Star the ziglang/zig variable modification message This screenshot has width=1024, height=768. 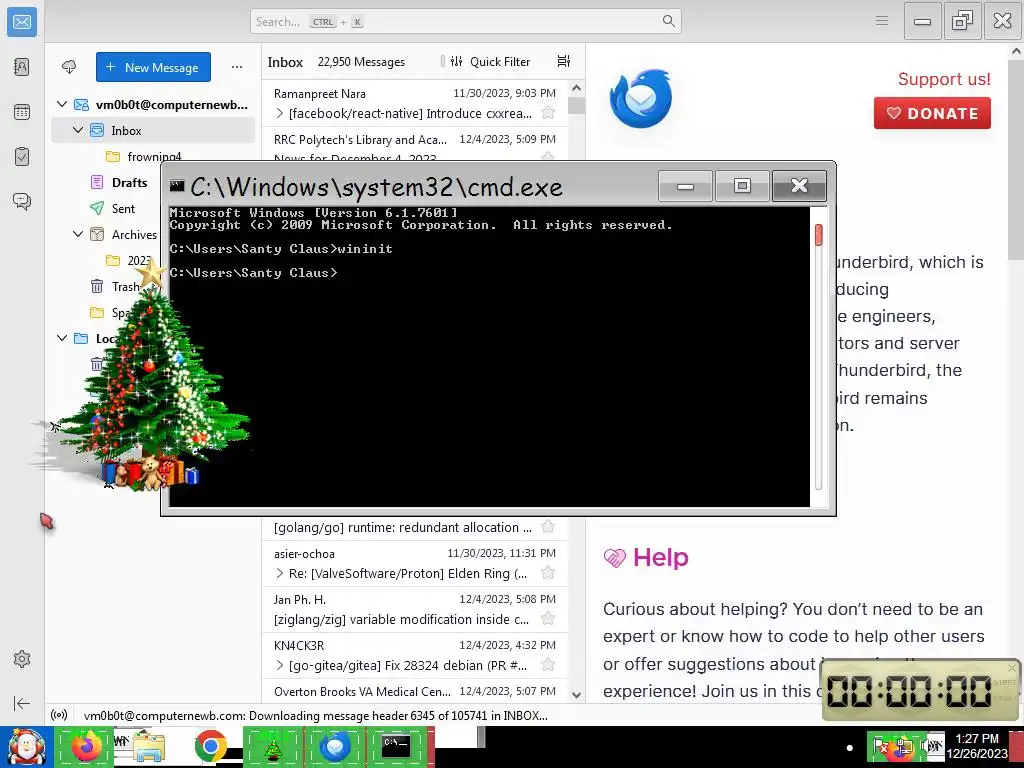[x=548, y=618]
